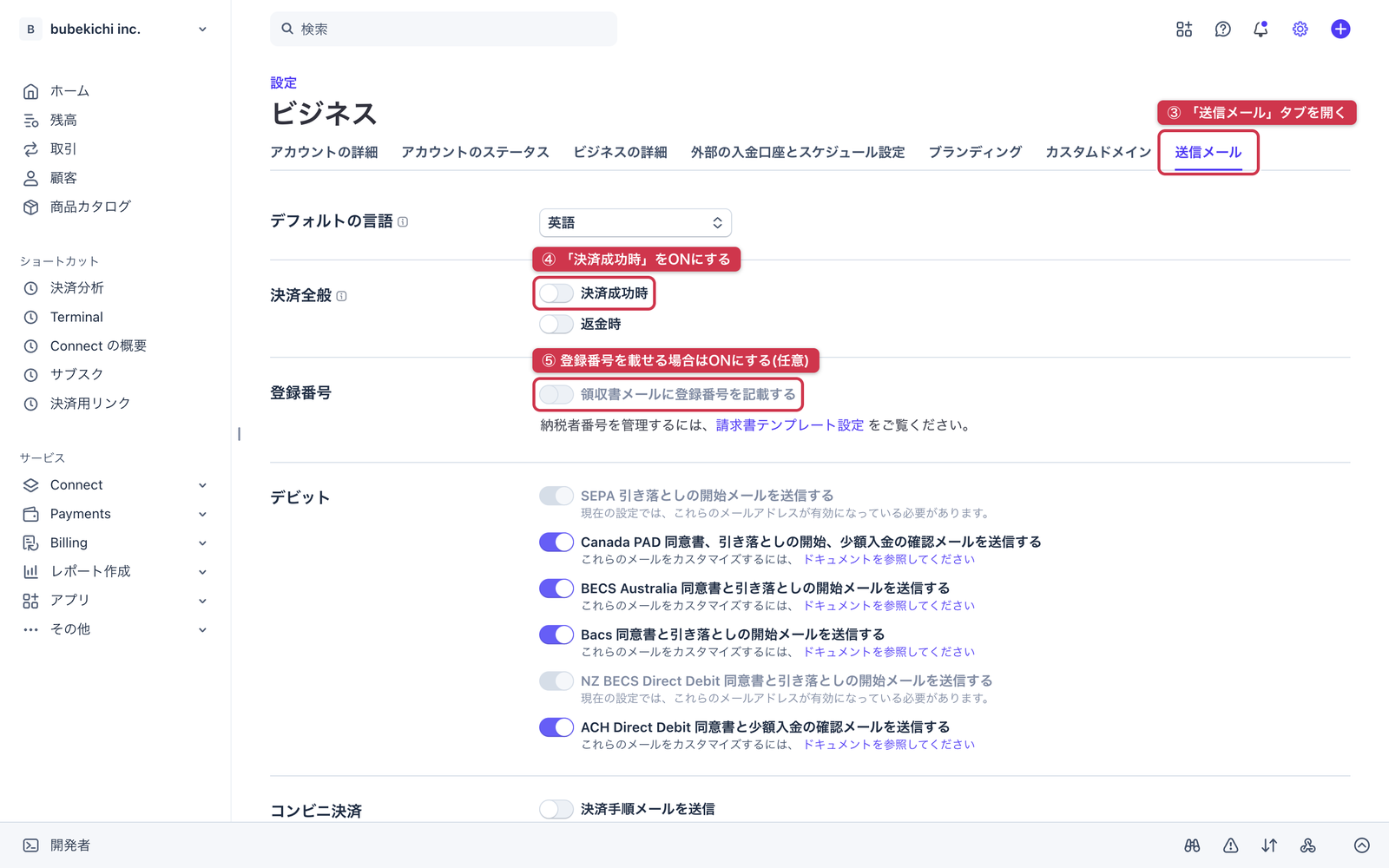1389x868 pixels.
Task: Open the 英語 language dropdown
Action: pyautogui.click(x=635, y=223)
